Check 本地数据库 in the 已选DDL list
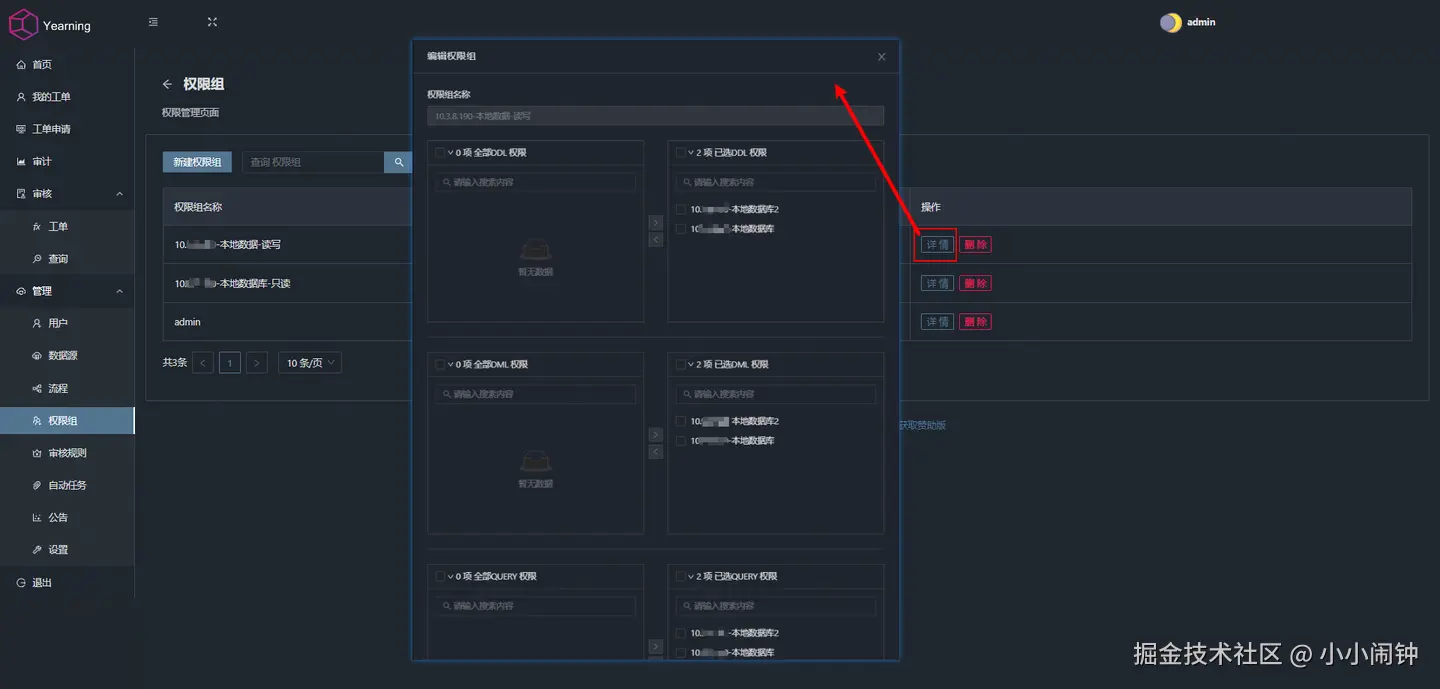 pos(681,229)
